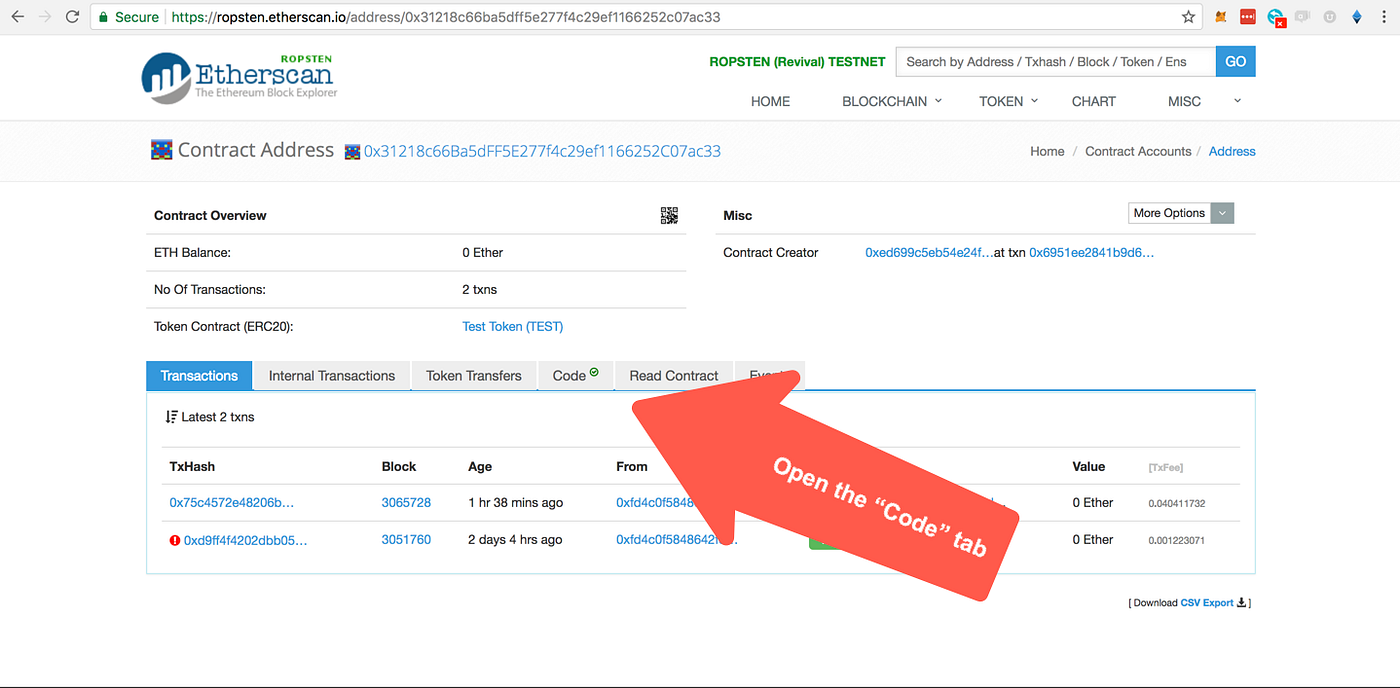Show the contract address QR code
The height and width of the screenshot is (688, 1400).
pos(669,215)
